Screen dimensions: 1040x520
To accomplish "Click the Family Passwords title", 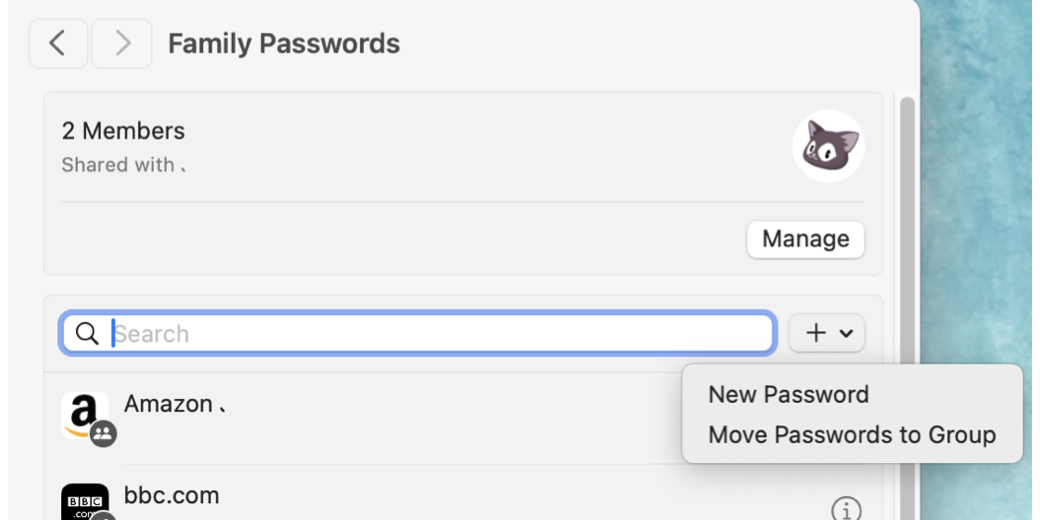I will pyautogui.click(x=284, y=44).
